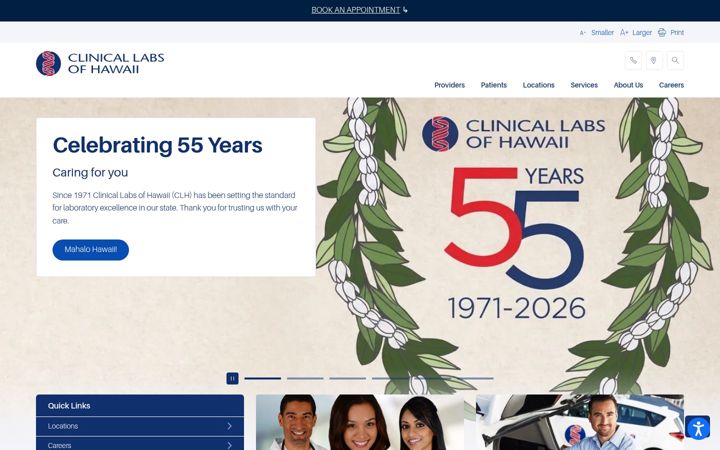
Task: Pause the hero slideshow
Action: 232,378
